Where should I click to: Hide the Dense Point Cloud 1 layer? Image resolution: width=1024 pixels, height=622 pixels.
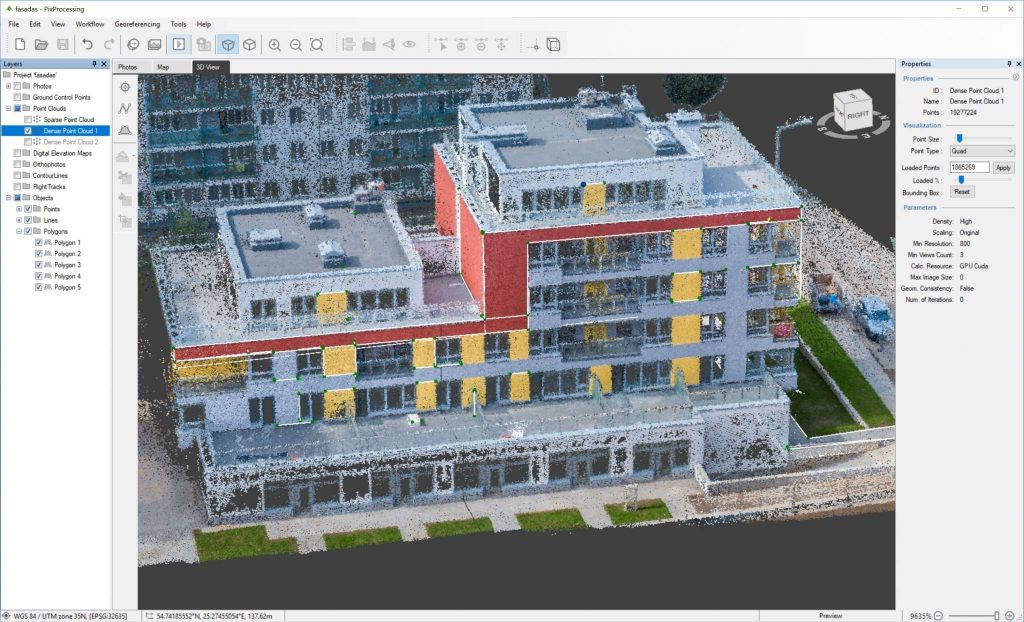[28, 131]
